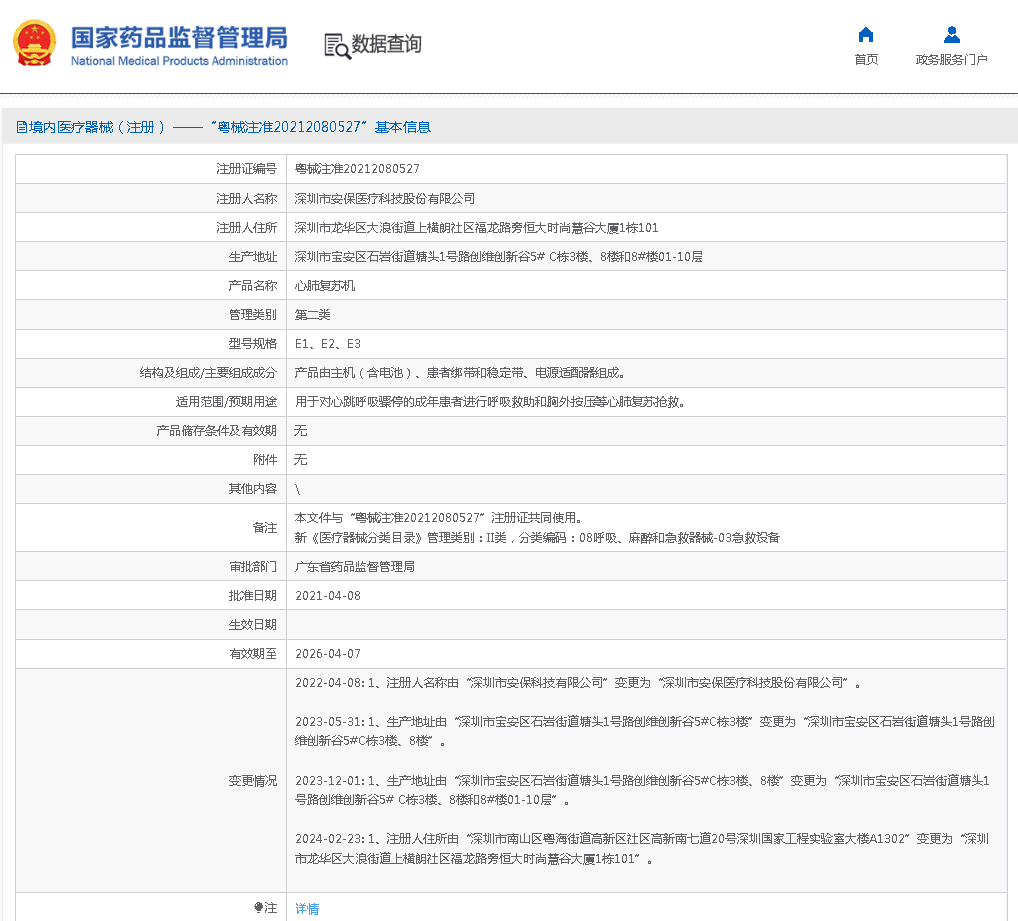
Task: Click the document icon before 境内医疗器械
Action: click(x=21, y=127)
